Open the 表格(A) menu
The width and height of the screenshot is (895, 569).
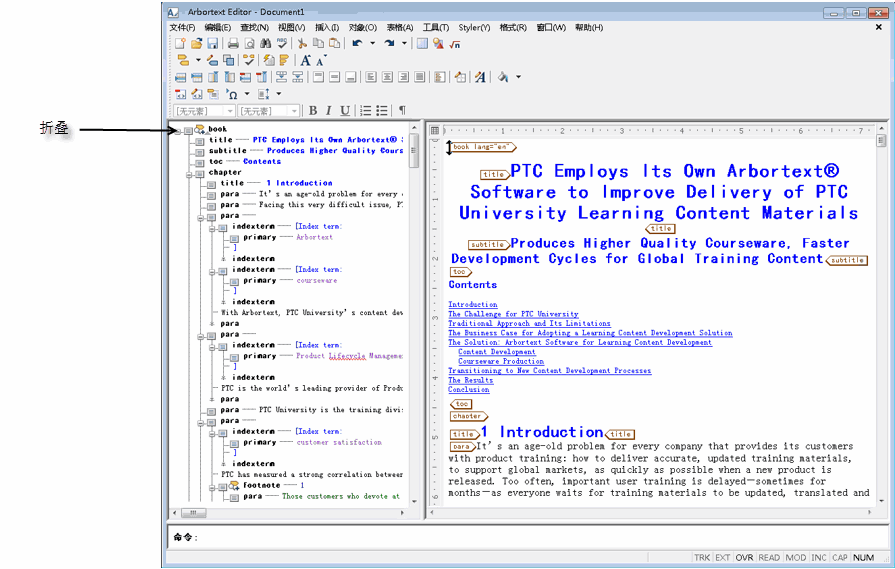coord(400,27)
